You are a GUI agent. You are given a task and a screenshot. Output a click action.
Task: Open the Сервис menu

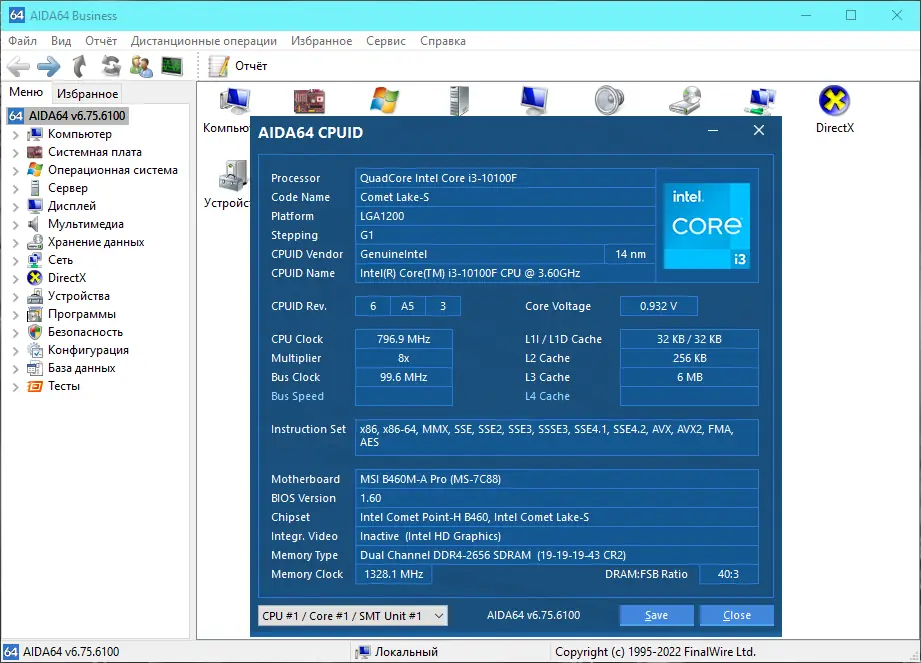(x=386, y=41)
